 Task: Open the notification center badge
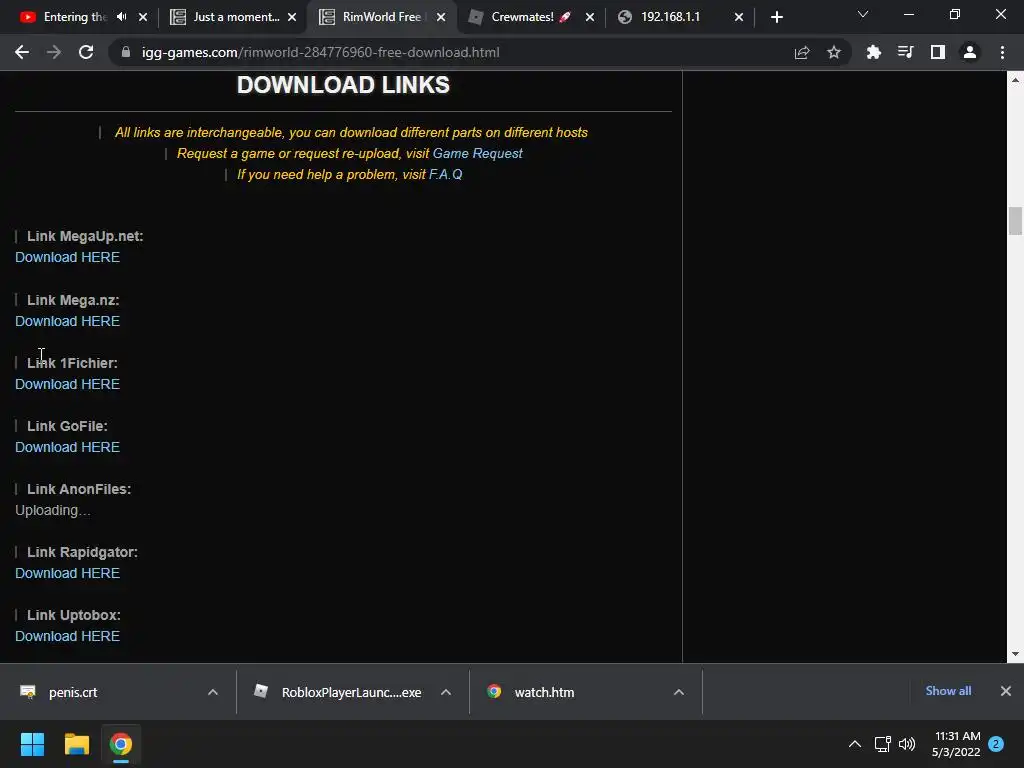(x=996, y=744)
